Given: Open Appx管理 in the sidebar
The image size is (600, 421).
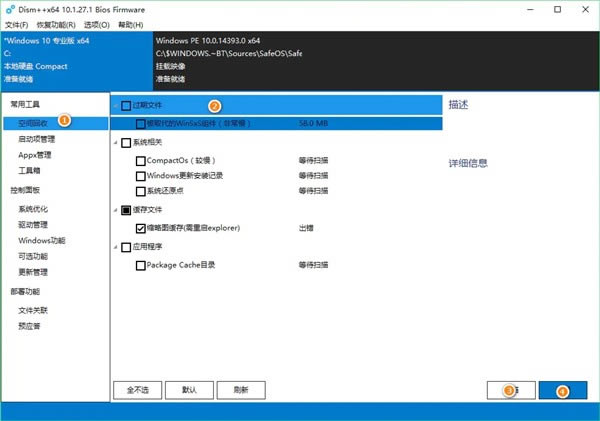Looking at the screenshot, I should coord(35,155).
